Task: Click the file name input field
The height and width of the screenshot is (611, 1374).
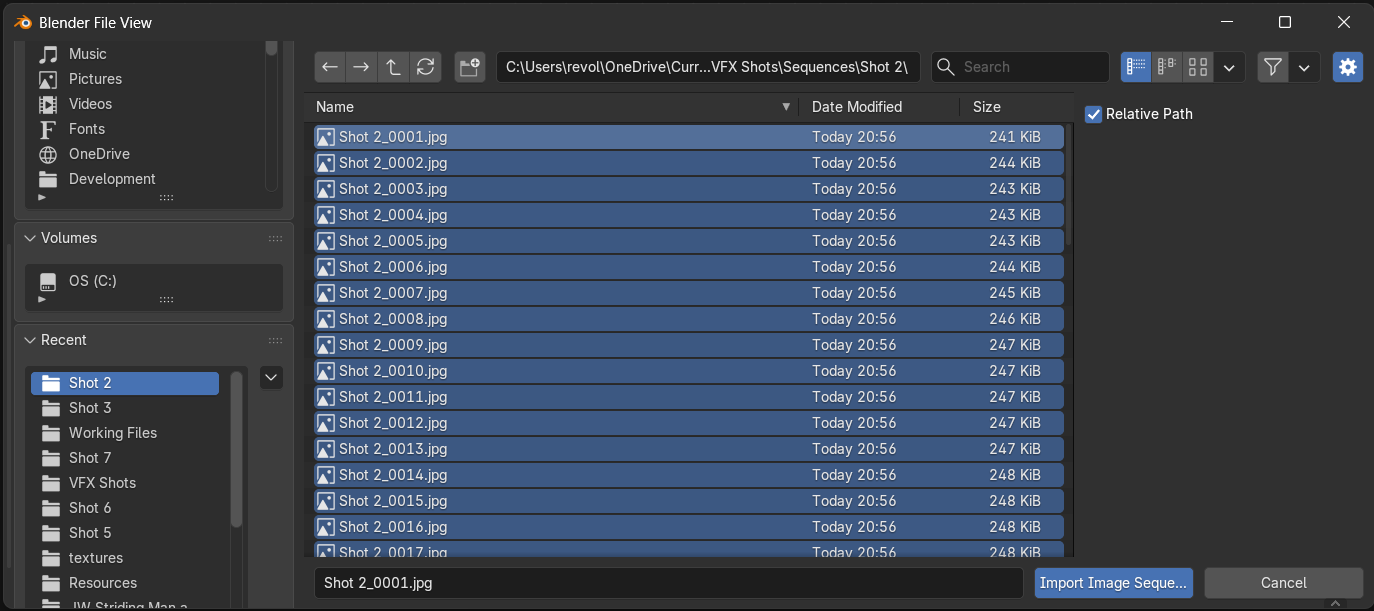Action: 667,583
